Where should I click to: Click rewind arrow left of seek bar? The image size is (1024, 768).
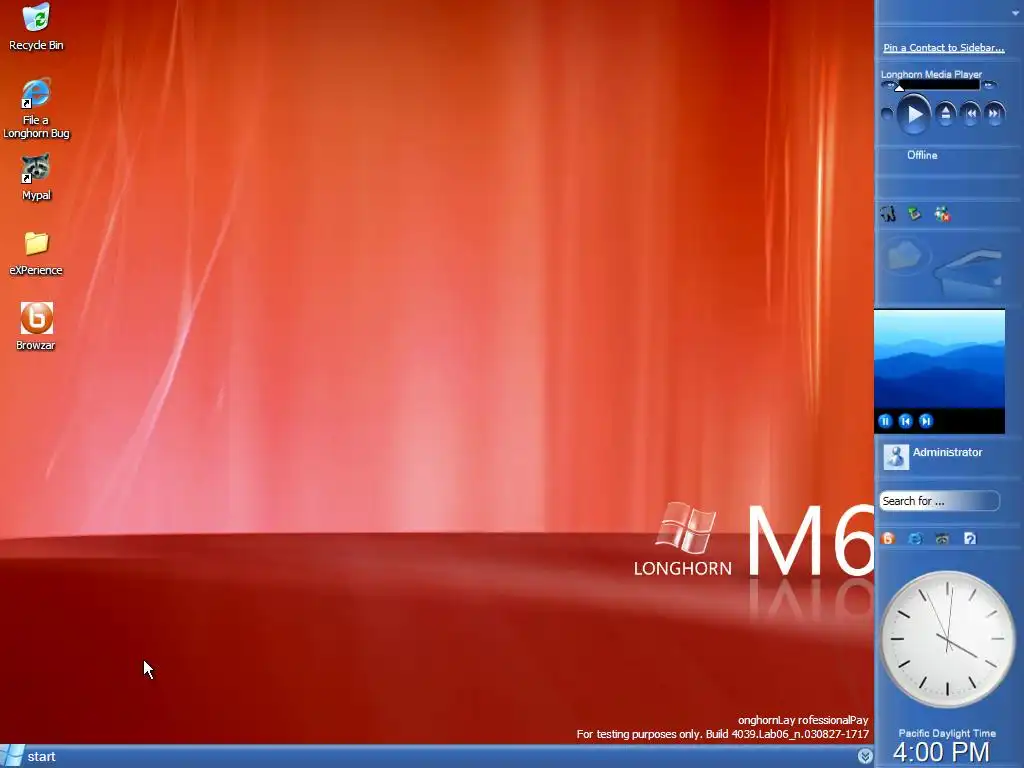tap(888, 84)
